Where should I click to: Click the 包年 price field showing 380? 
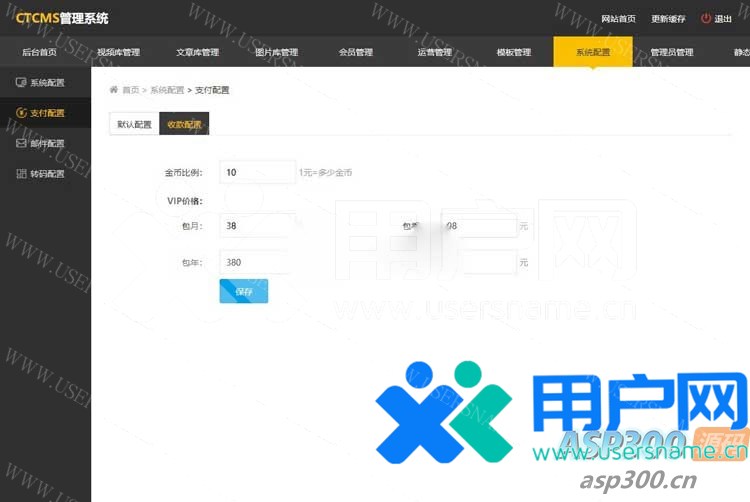pyautogui.click(x=257, y=262)
